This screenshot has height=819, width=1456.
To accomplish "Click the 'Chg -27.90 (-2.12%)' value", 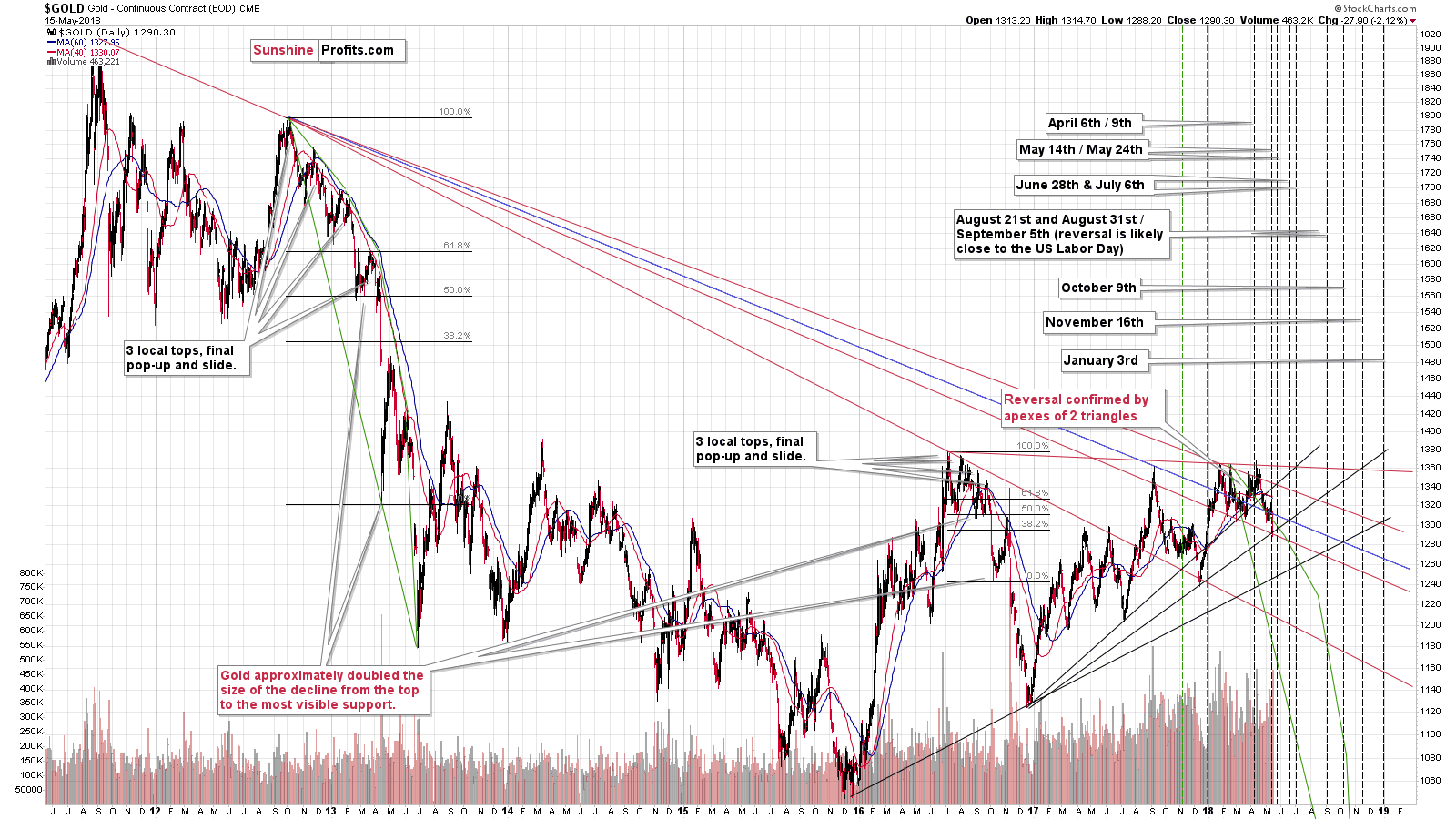I will [x=1361, y=21].
